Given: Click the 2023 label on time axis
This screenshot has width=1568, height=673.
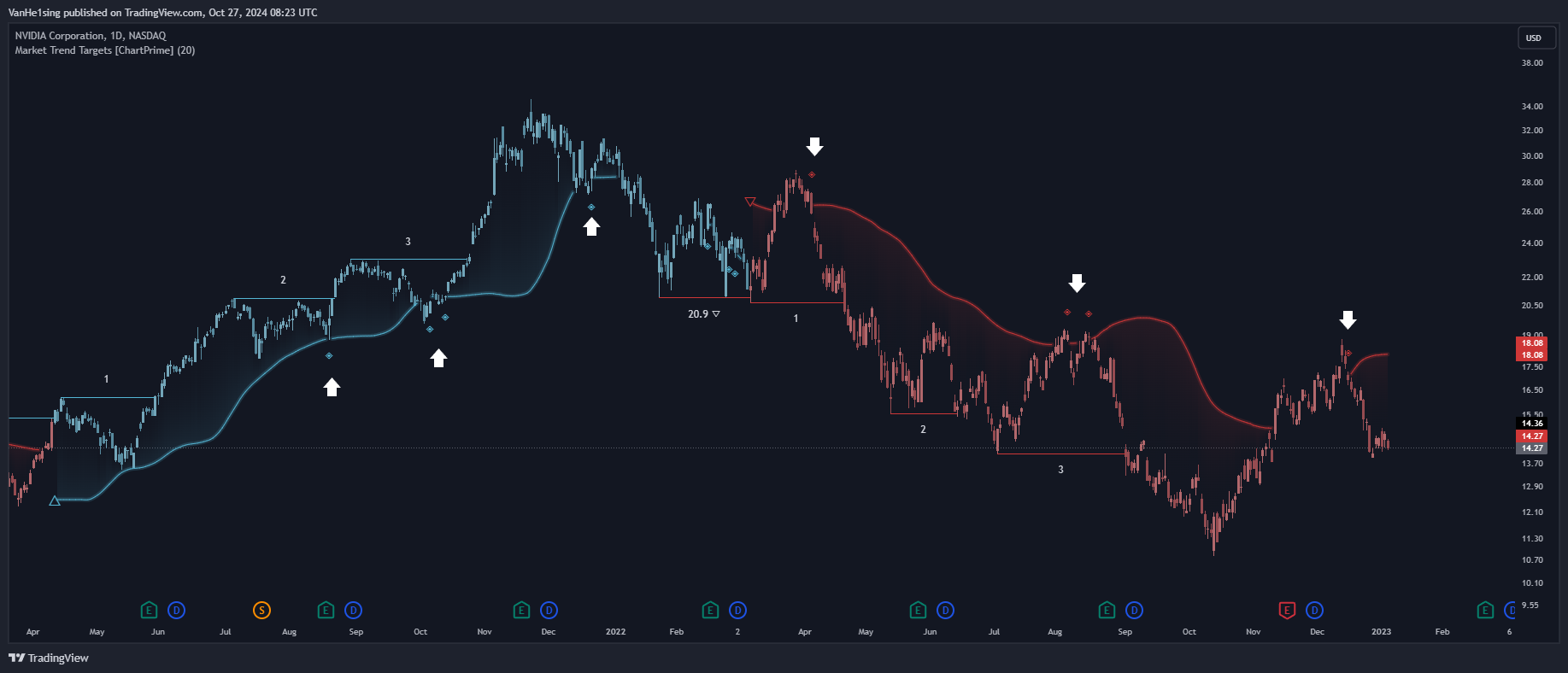Looking at the screenshot, I should pyautogui.click(x=1381, y=632).
